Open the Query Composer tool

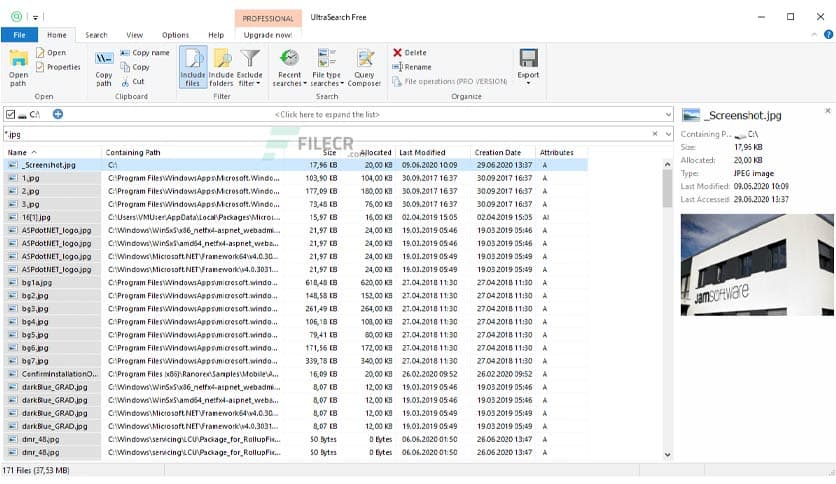tap(366, 60)
